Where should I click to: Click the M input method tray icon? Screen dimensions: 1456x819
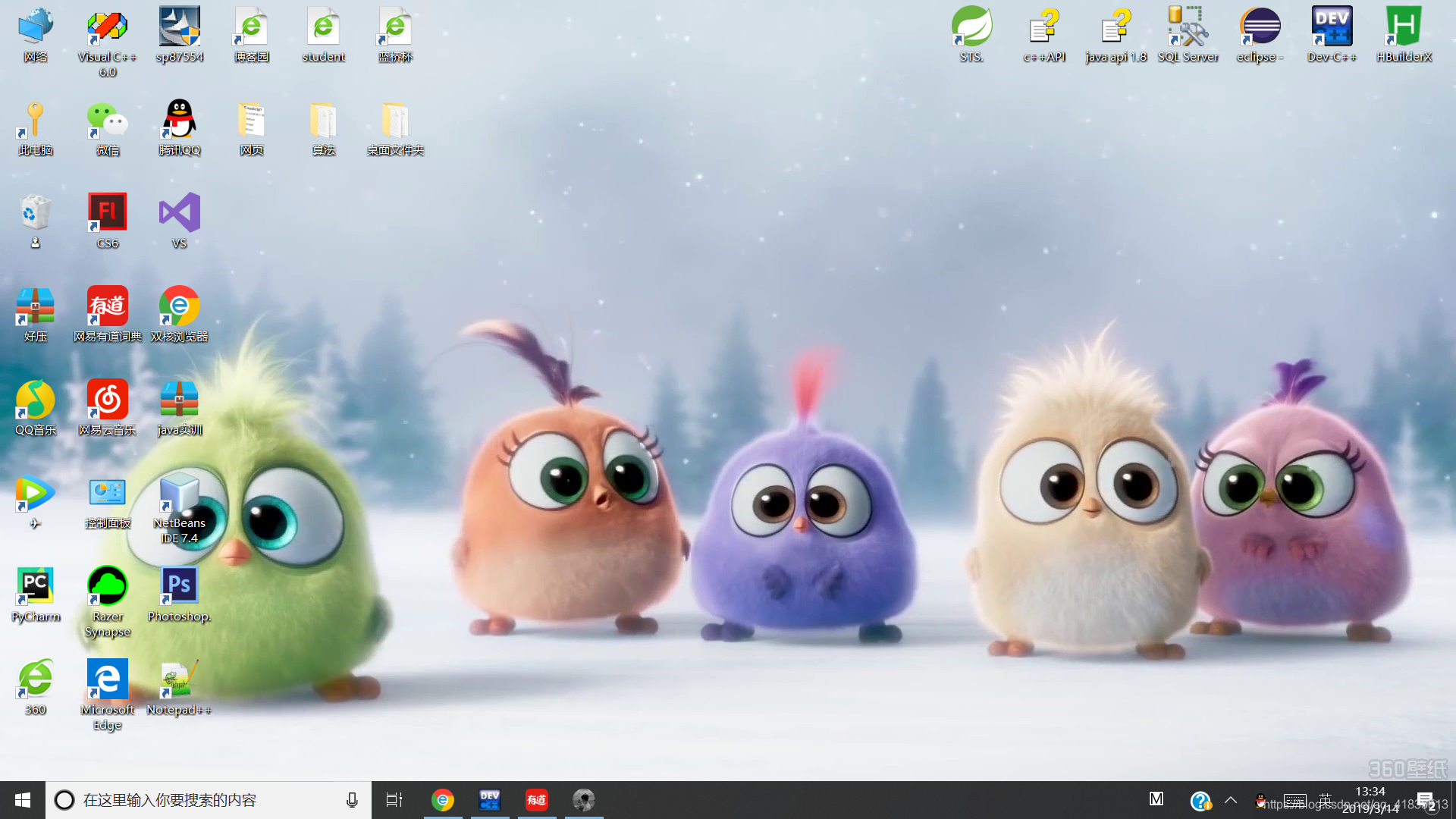tap(1156, 799)
